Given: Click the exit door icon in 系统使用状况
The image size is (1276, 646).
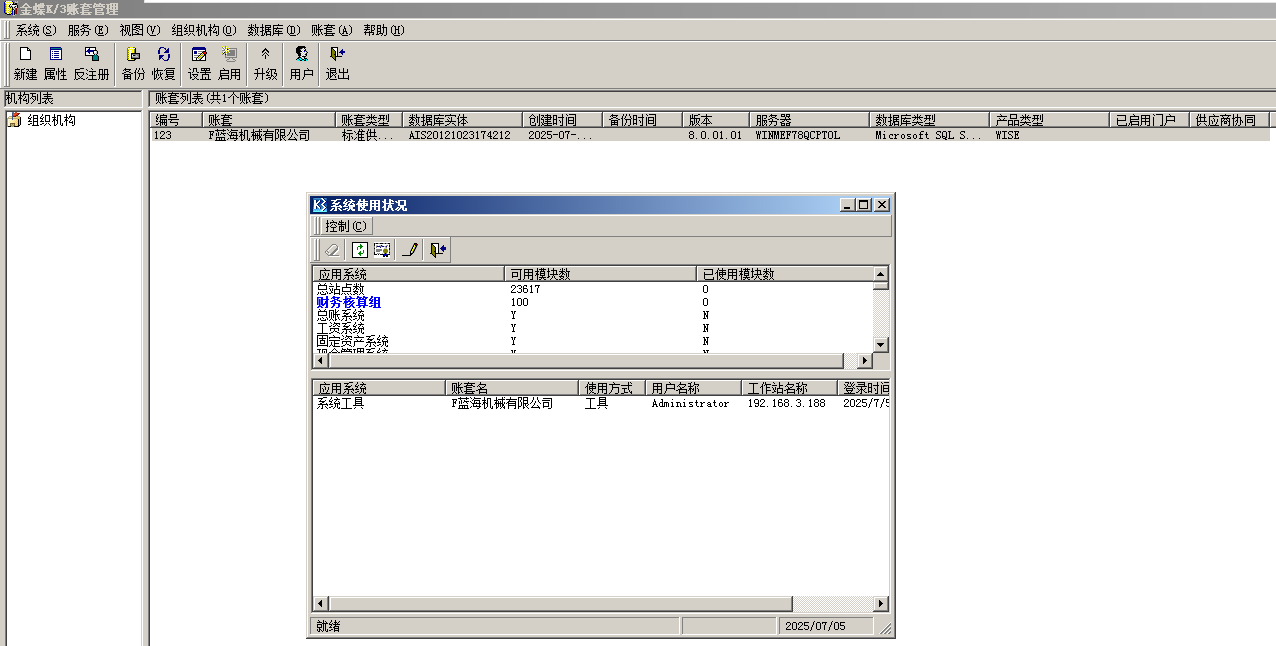Looking at the screenshot, I should 438,250.
